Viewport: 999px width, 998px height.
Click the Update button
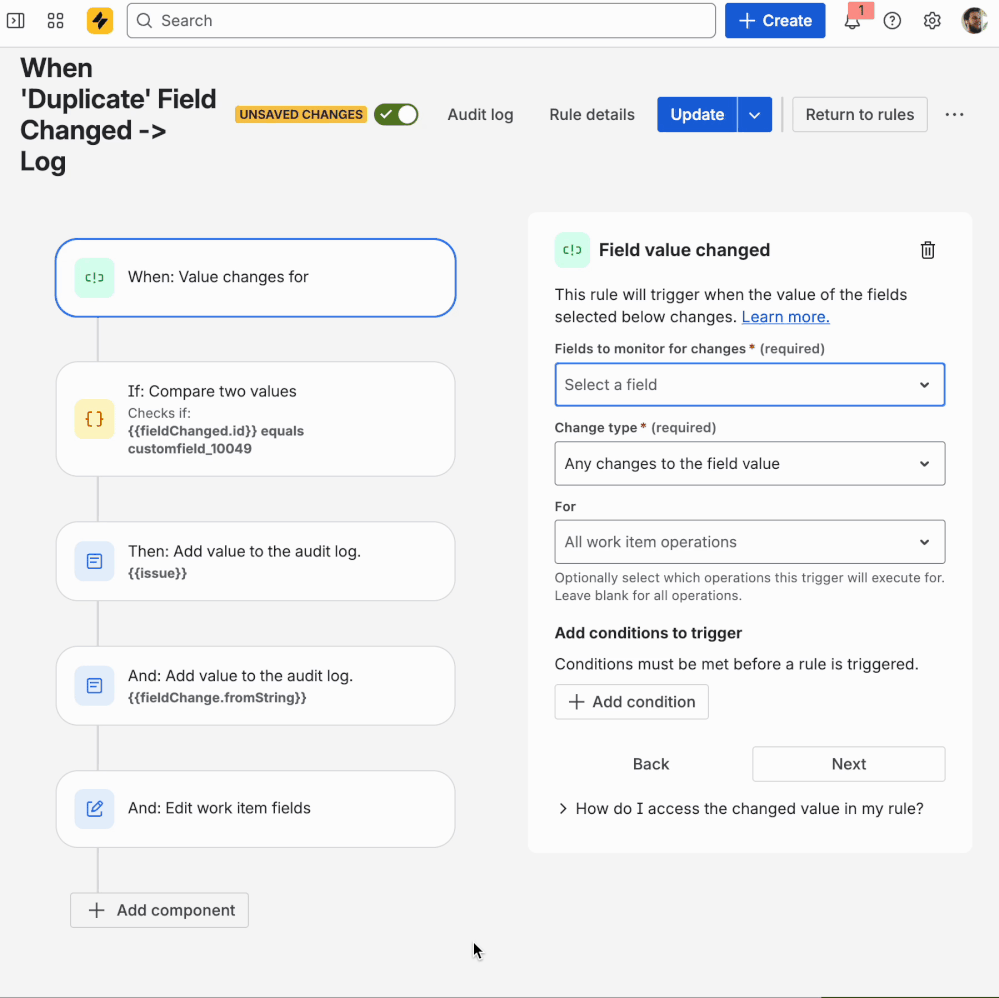[697, 115]
